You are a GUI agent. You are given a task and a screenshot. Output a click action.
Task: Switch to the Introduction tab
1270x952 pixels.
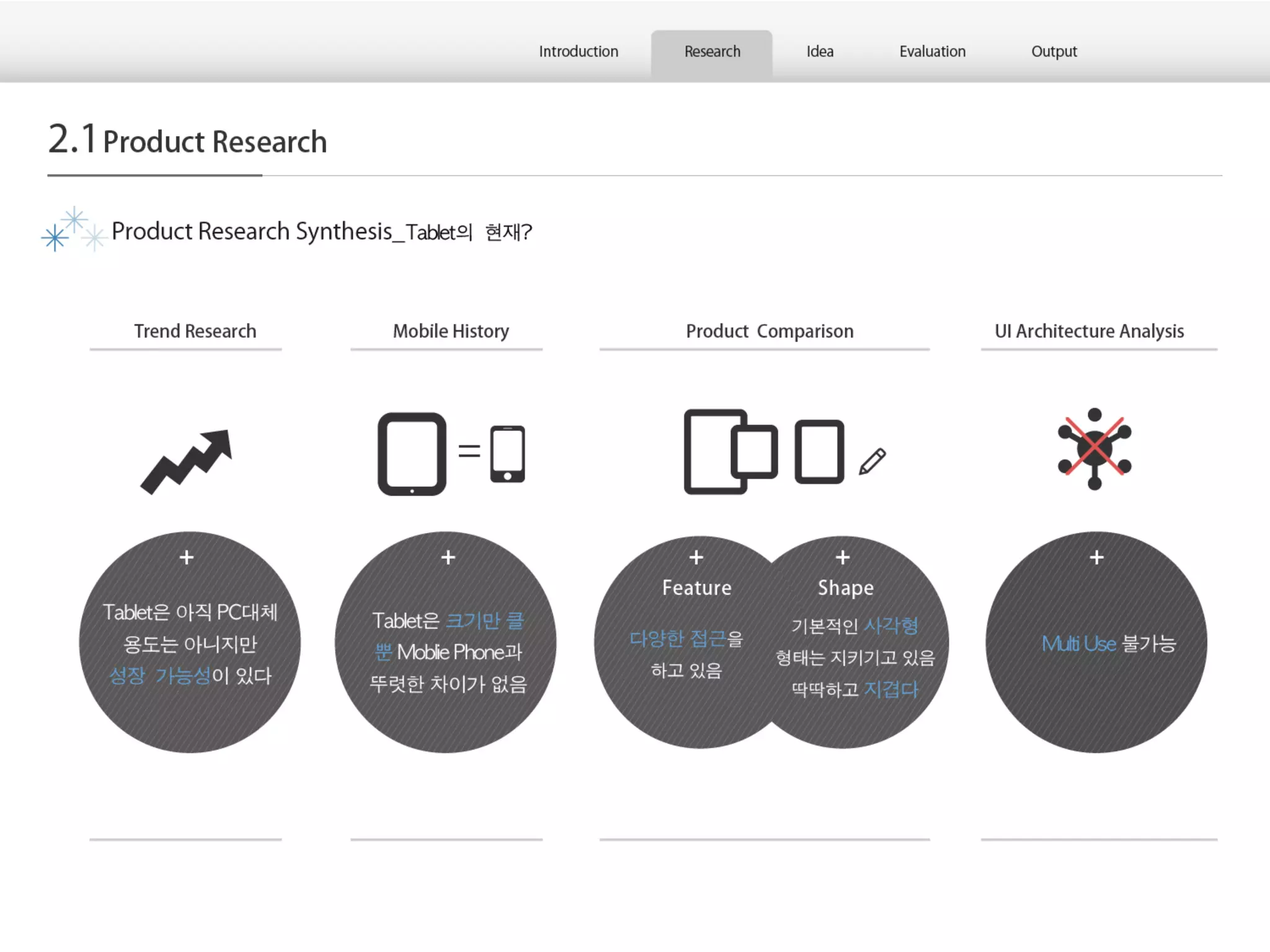pos(578,51)
